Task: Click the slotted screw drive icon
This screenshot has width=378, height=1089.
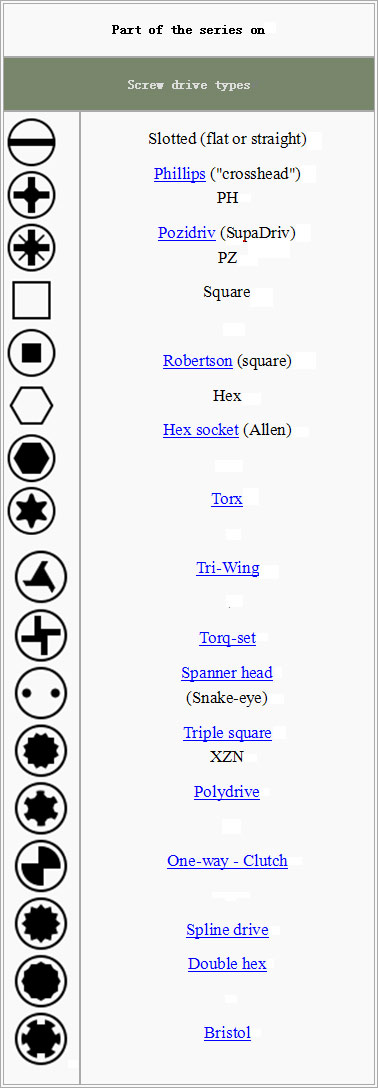Action: [31, 142]
